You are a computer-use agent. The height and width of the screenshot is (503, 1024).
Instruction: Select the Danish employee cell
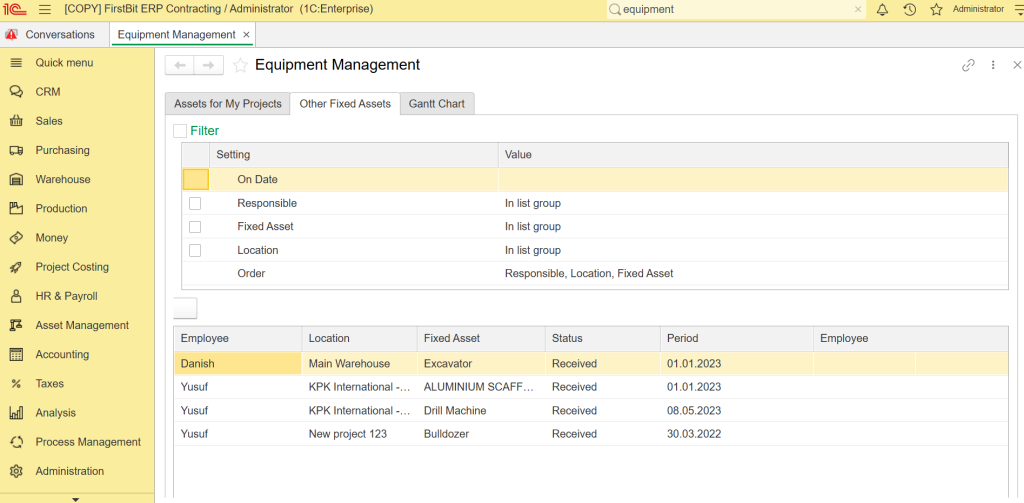[238, 364]
